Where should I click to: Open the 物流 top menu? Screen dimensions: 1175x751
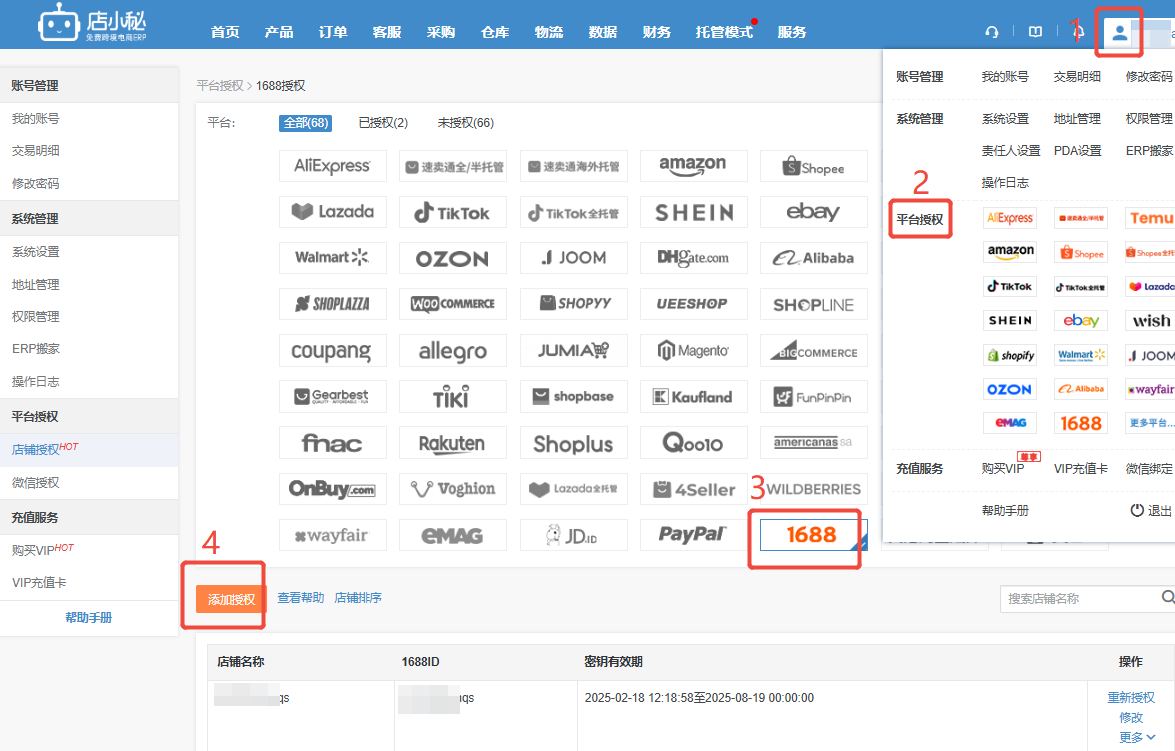(549, 32)
